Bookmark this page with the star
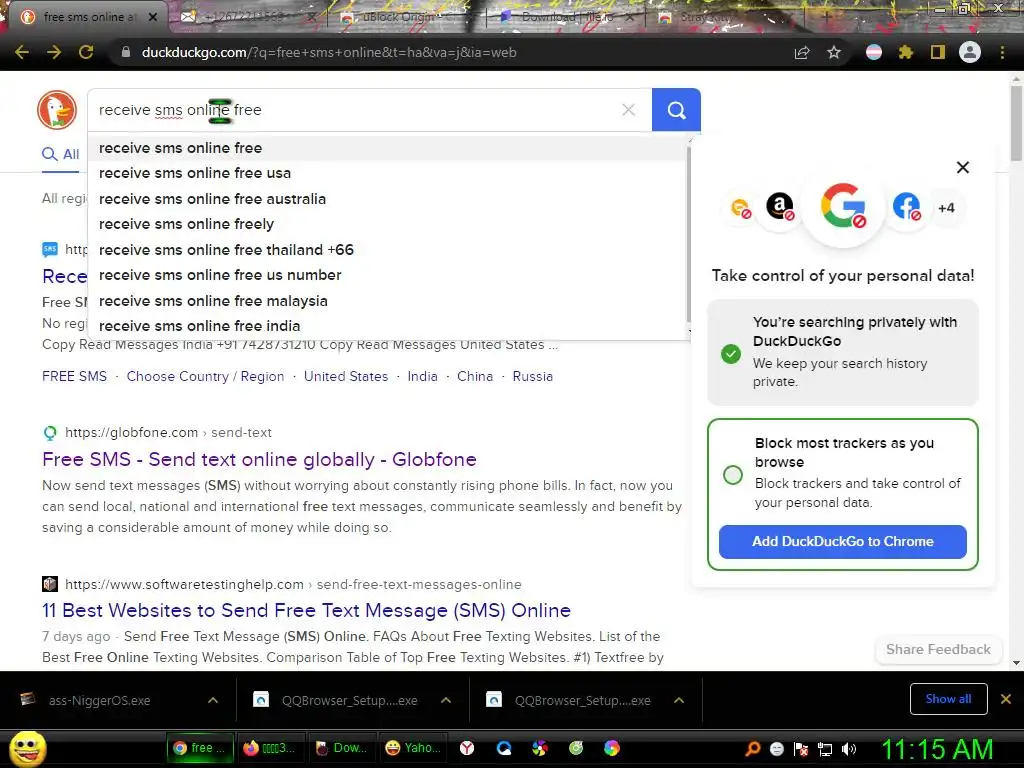This screenshot has width=1024, height=768. pos(834,52)
